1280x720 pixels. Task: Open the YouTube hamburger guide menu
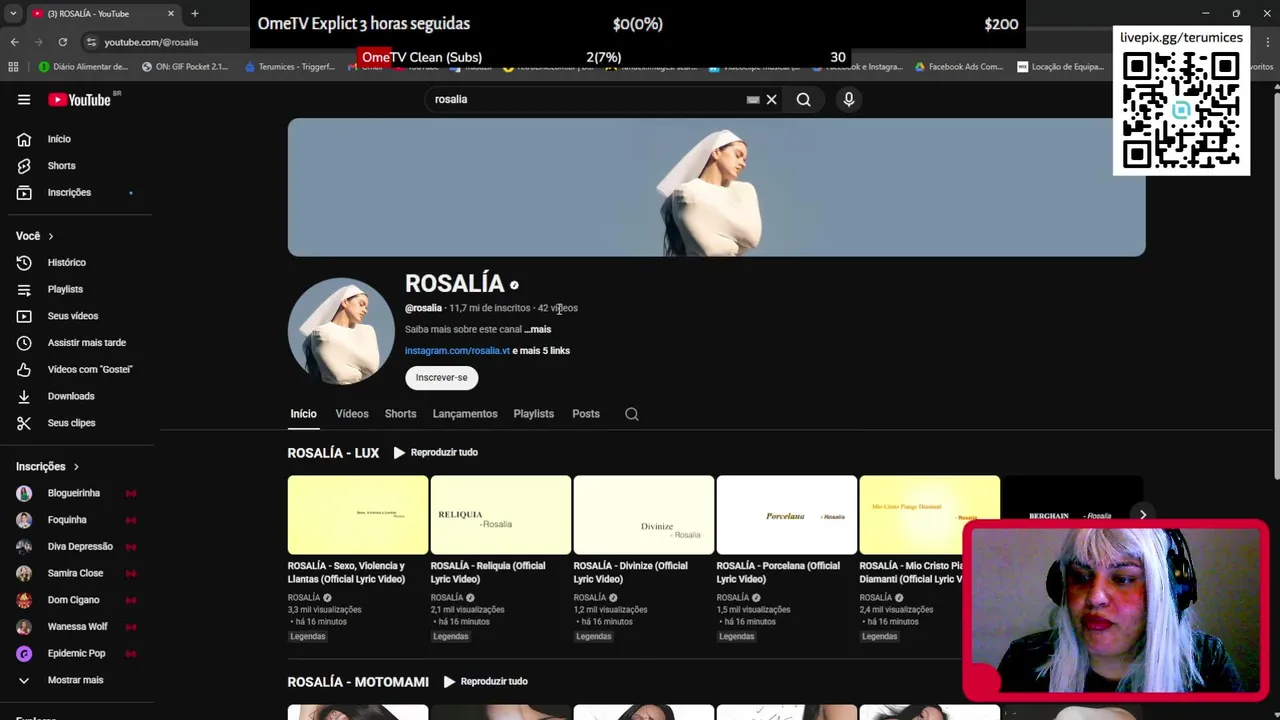[24, 99]
